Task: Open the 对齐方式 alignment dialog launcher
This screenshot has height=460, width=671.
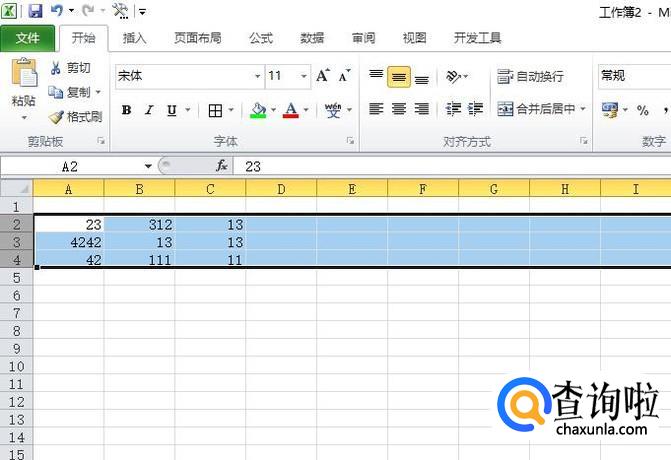Action: pyautogui.click(x=584, y=141)
